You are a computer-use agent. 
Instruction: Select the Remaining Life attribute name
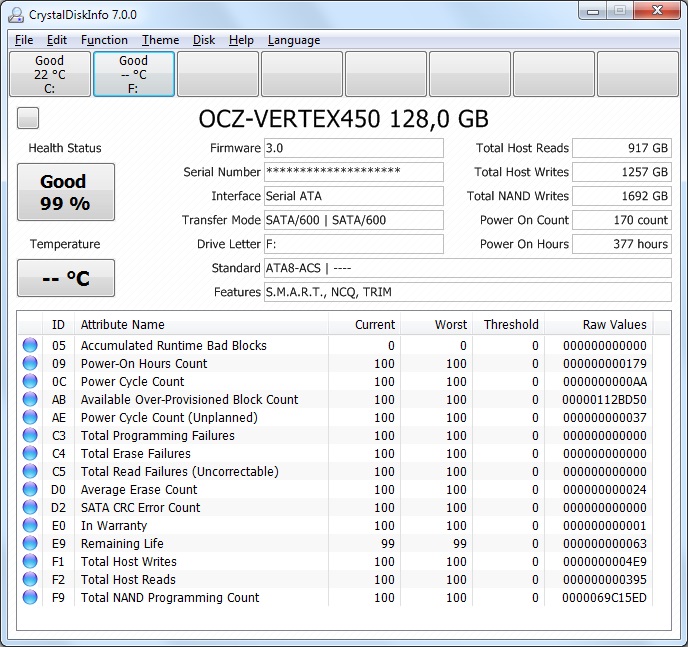click(x=122, y=543)
